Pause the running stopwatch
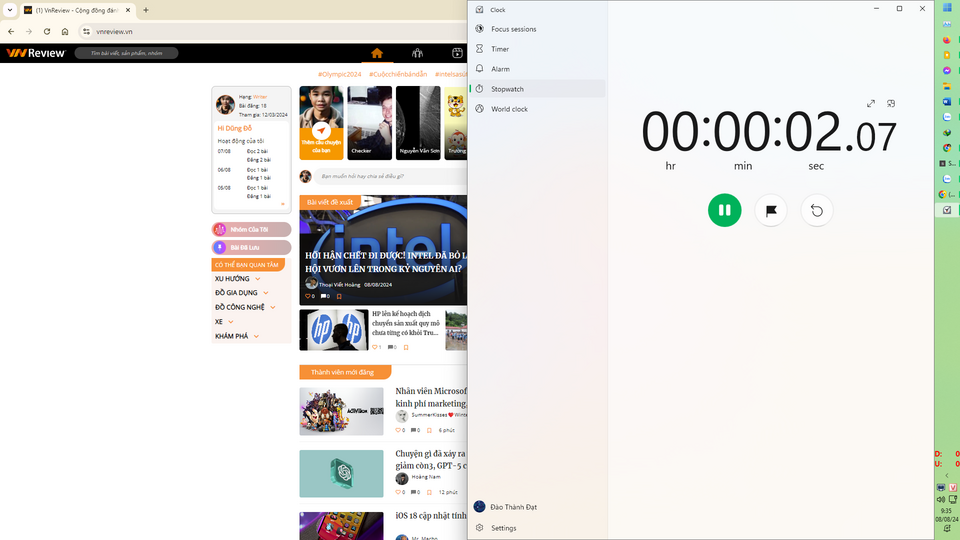The image size is (960, 540). 724,210
